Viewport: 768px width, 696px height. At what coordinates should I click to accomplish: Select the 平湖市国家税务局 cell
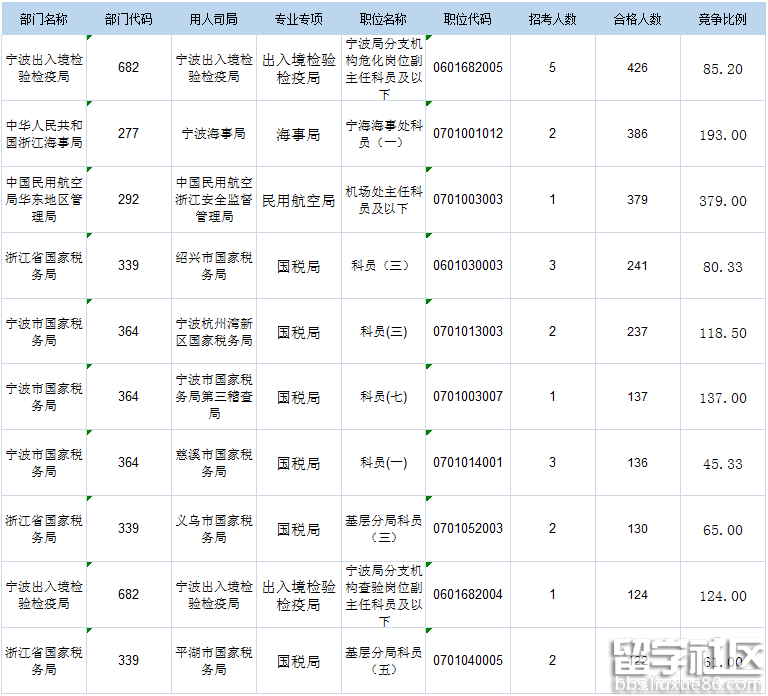click(x=213, y=661)
